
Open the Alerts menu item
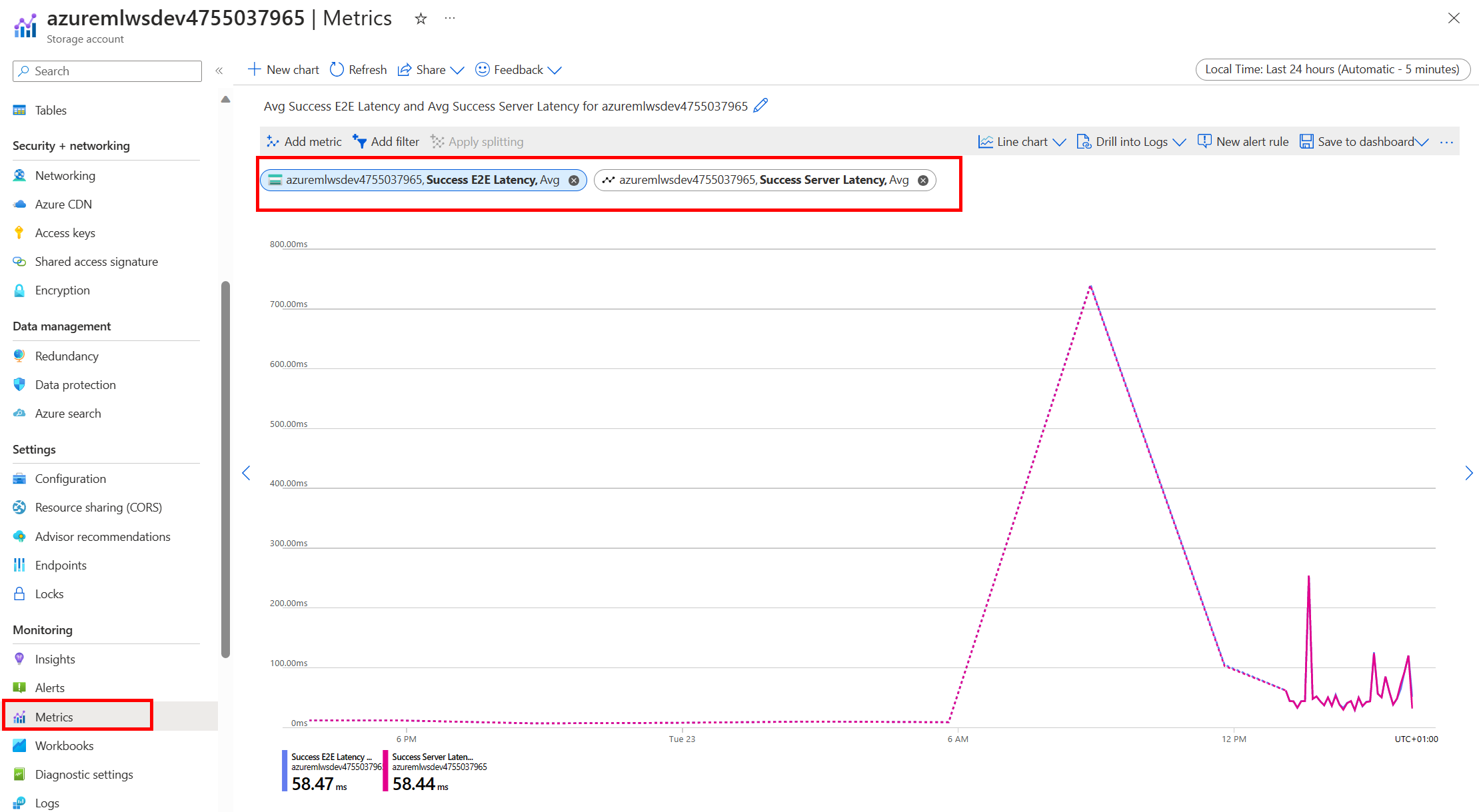[50, 688]
